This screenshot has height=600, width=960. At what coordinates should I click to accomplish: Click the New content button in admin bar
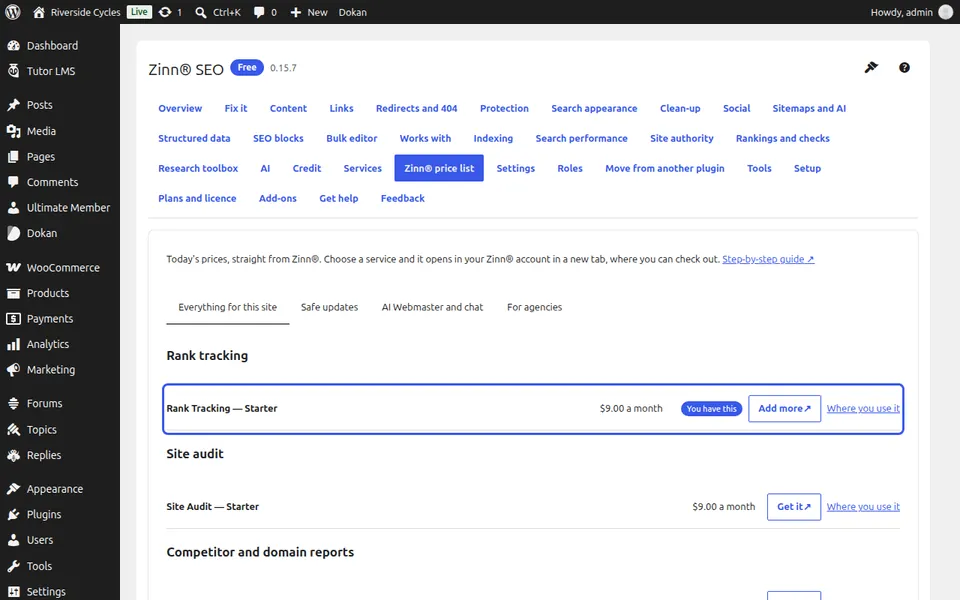(x=309, y=12)
